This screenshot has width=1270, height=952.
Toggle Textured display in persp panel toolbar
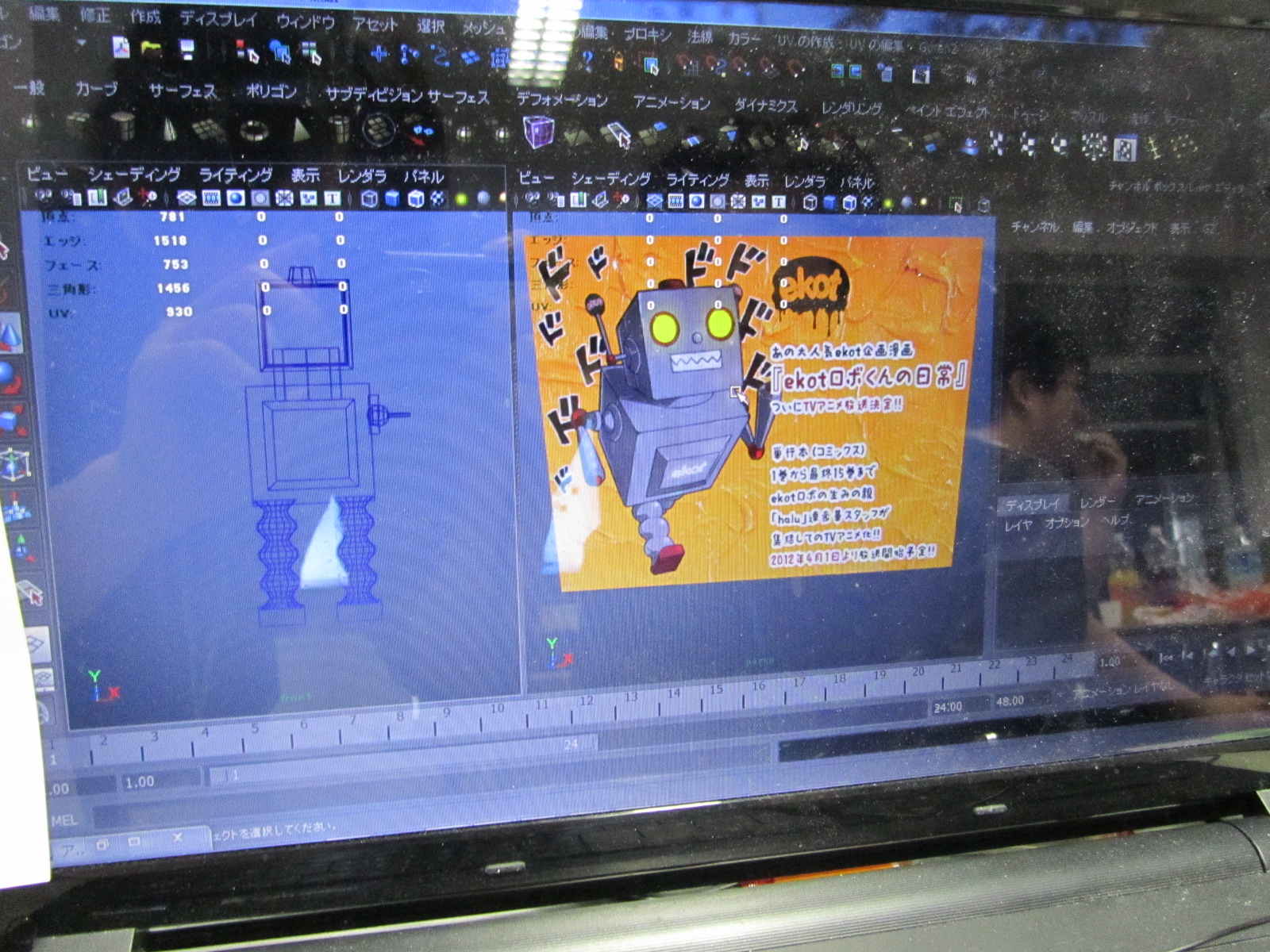coord(868,203)
